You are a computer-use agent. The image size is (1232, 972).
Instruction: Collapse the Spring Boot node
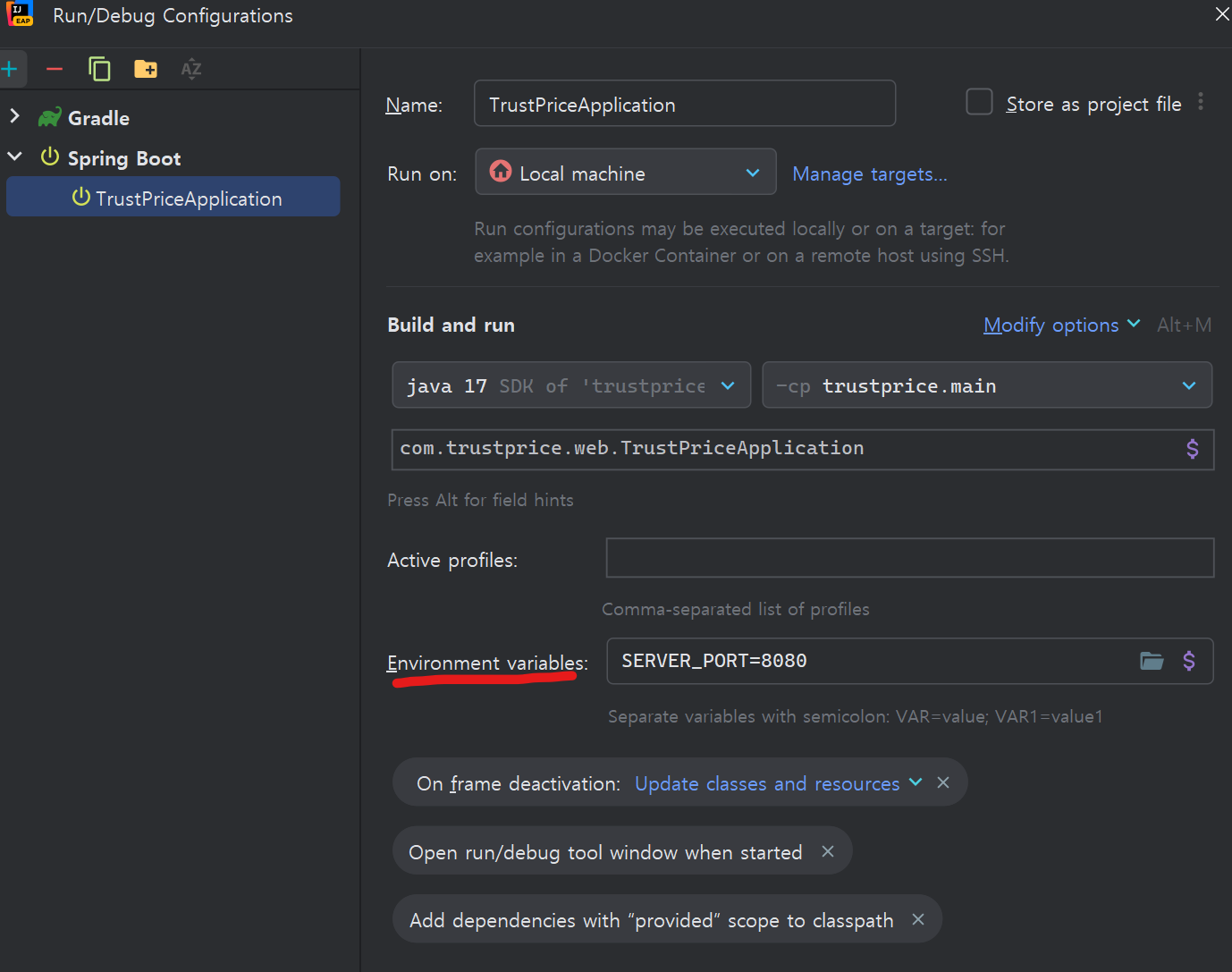pyautogui.click(x=14, y=156)
